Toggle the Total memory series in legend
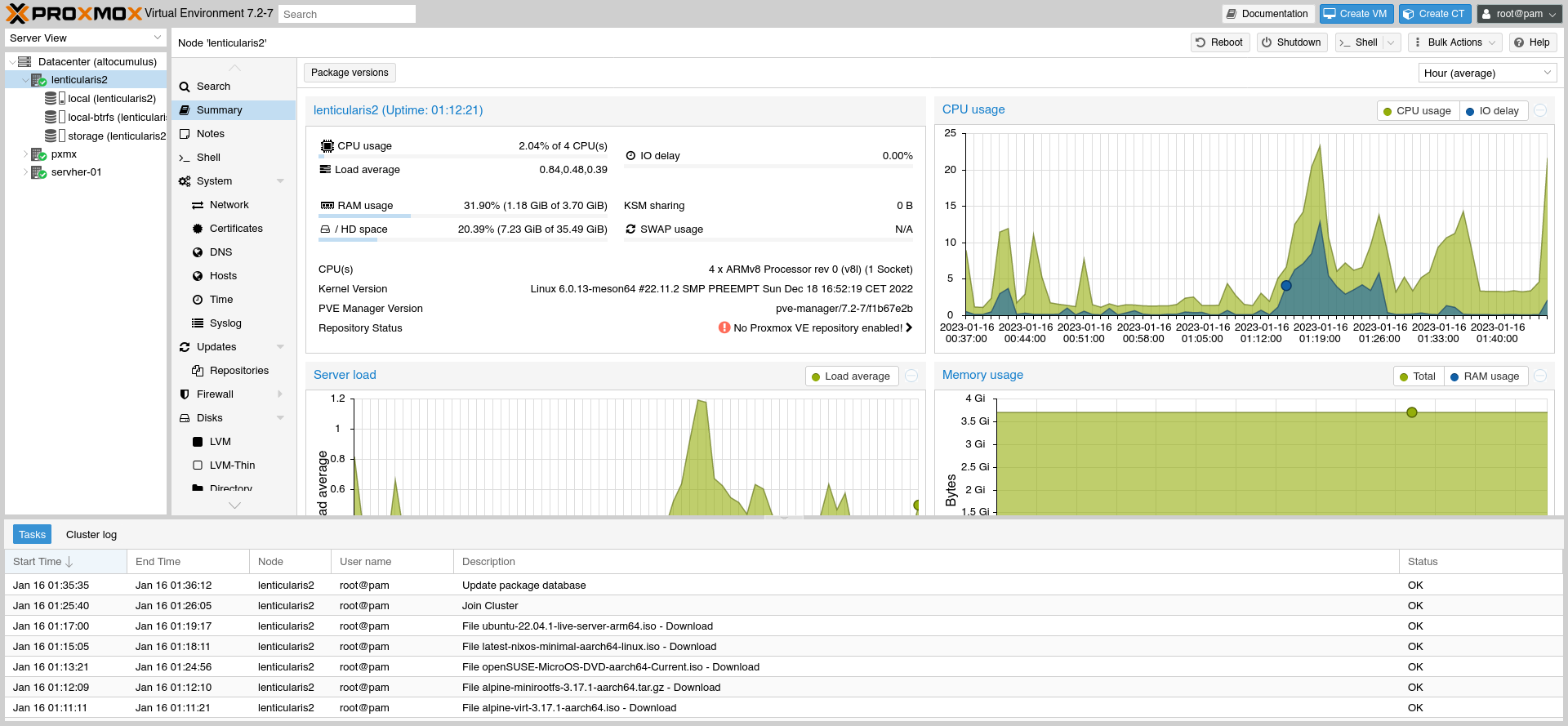 click(1419, 376)
